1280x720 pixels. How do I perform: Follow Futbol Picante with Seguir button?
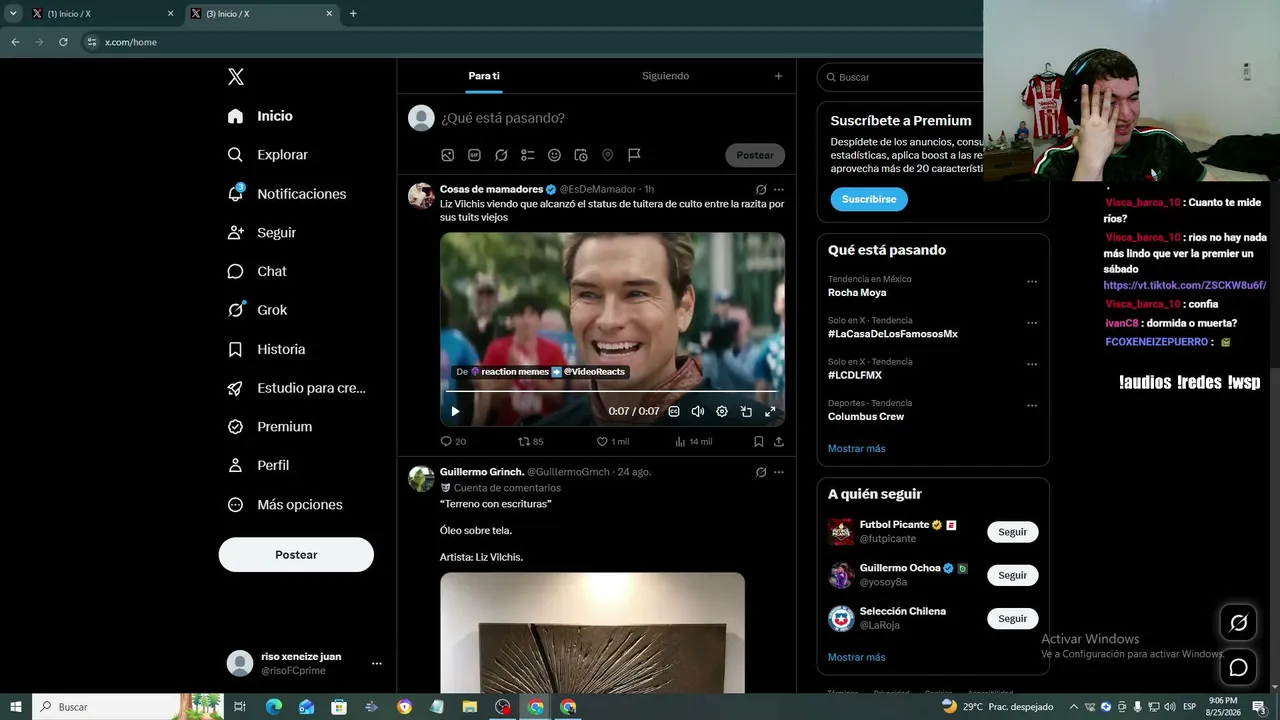coord(1013,532)
